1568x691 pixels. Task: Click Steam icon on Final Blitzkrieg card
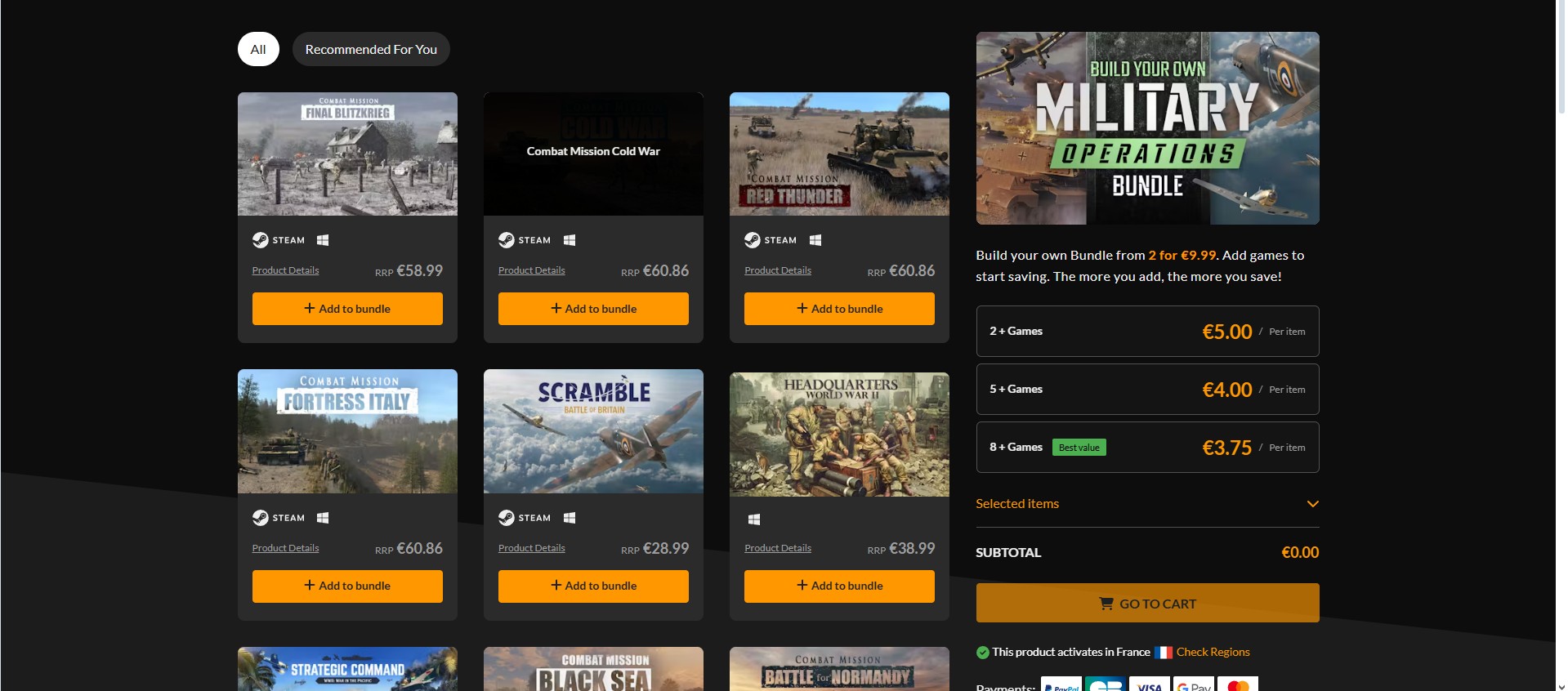click(261, 240)
